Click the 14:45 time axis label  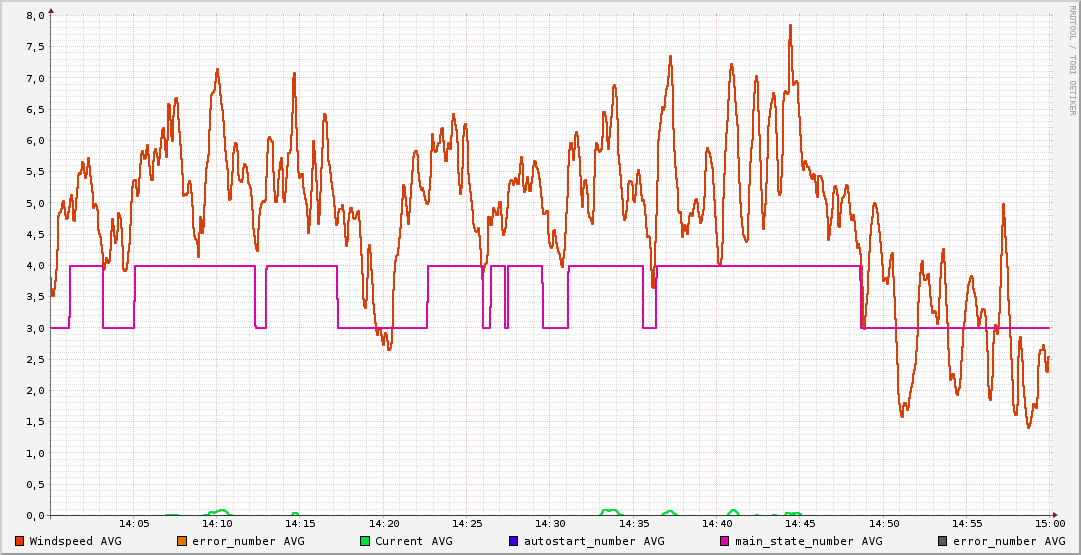point(800,523)
